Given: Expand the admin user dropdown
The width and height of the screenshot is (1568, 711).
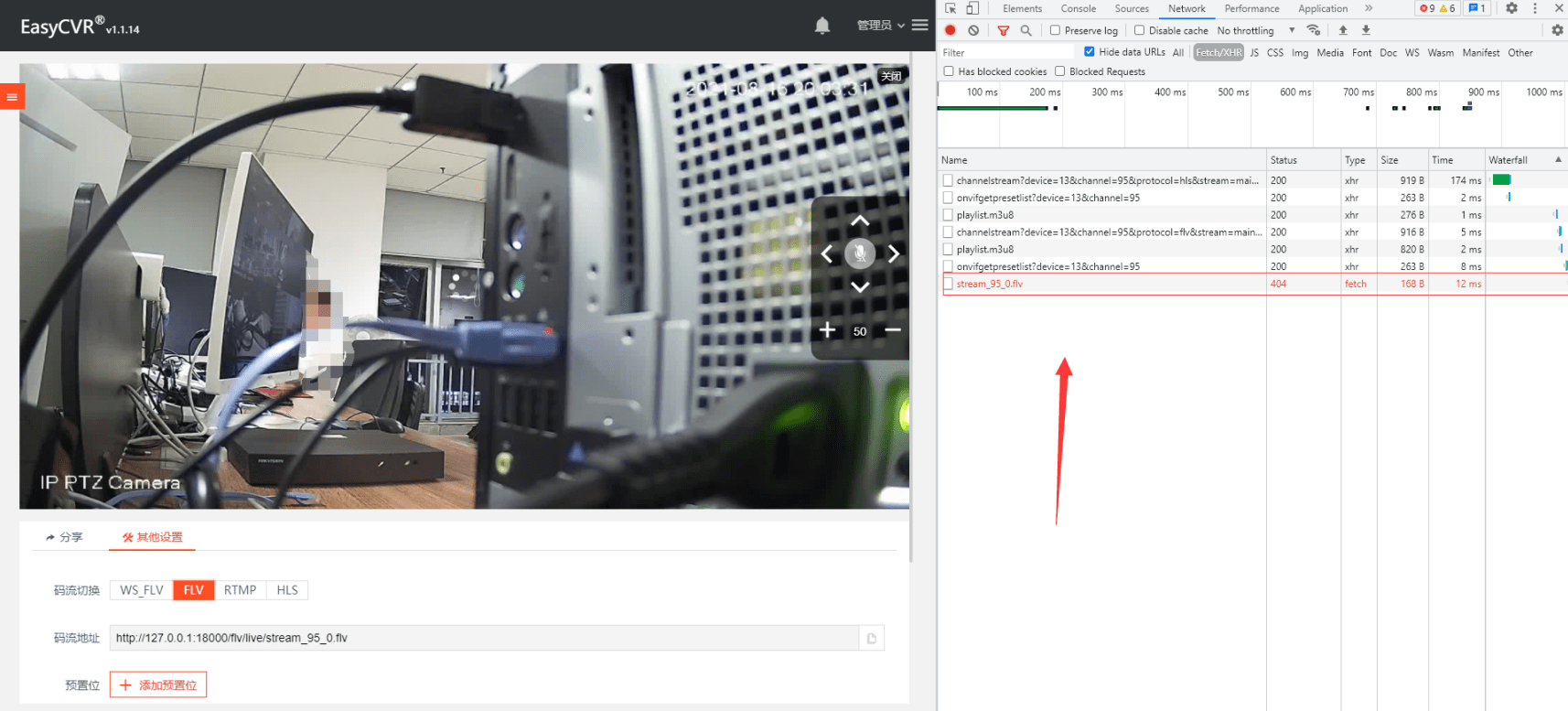Looking at the screenshot, I should (880, 26).
